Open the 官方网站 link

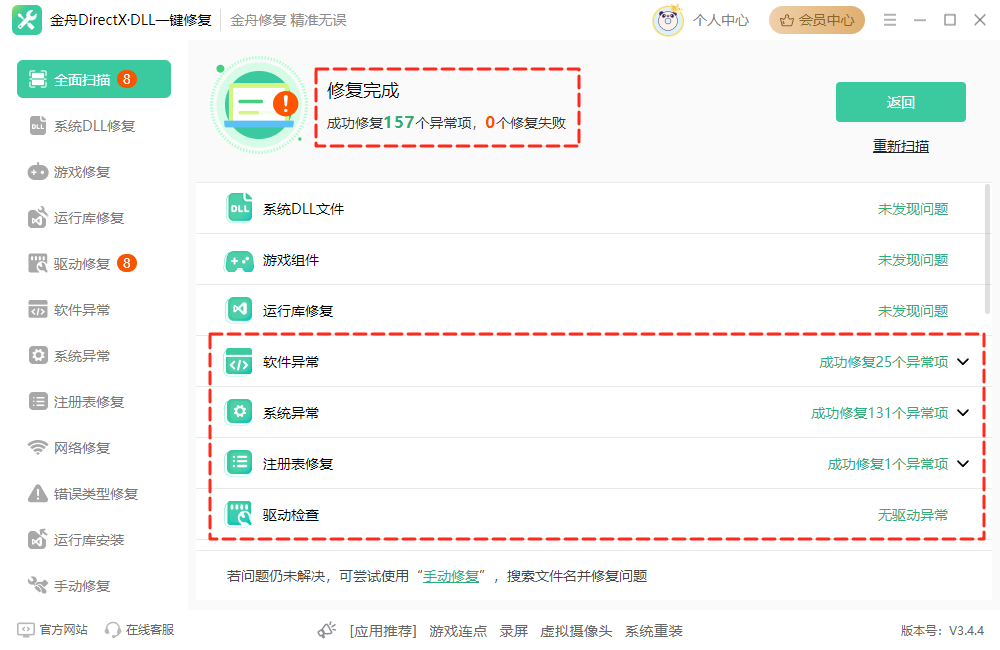[63, 630]
